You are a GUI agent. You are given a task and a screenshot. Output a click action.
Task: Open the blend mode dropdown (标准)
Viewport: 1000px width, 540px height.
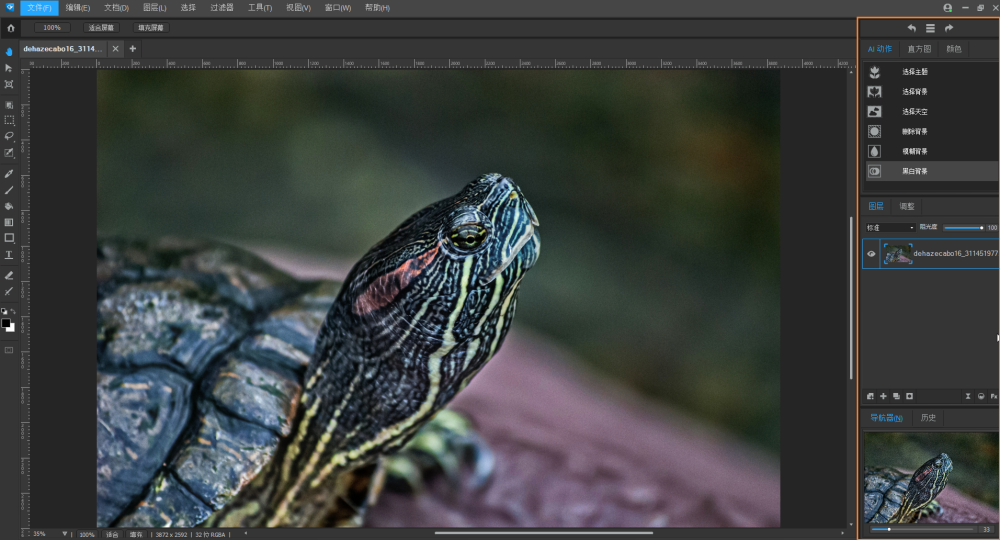(x=890, y=228)
